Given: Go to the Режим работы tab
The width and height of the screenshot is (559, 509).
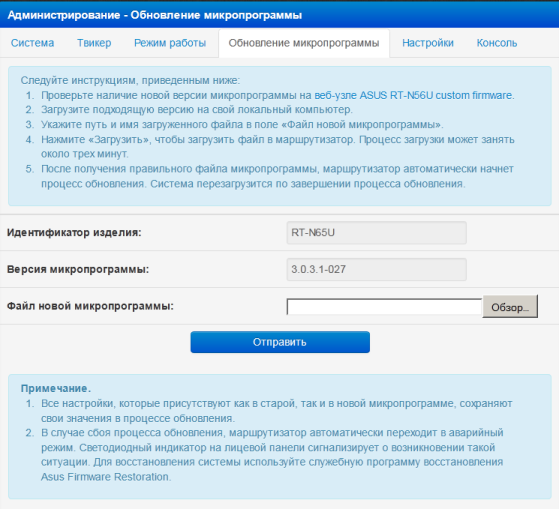Looking at the screenshot, I should (x=170, y=43).
